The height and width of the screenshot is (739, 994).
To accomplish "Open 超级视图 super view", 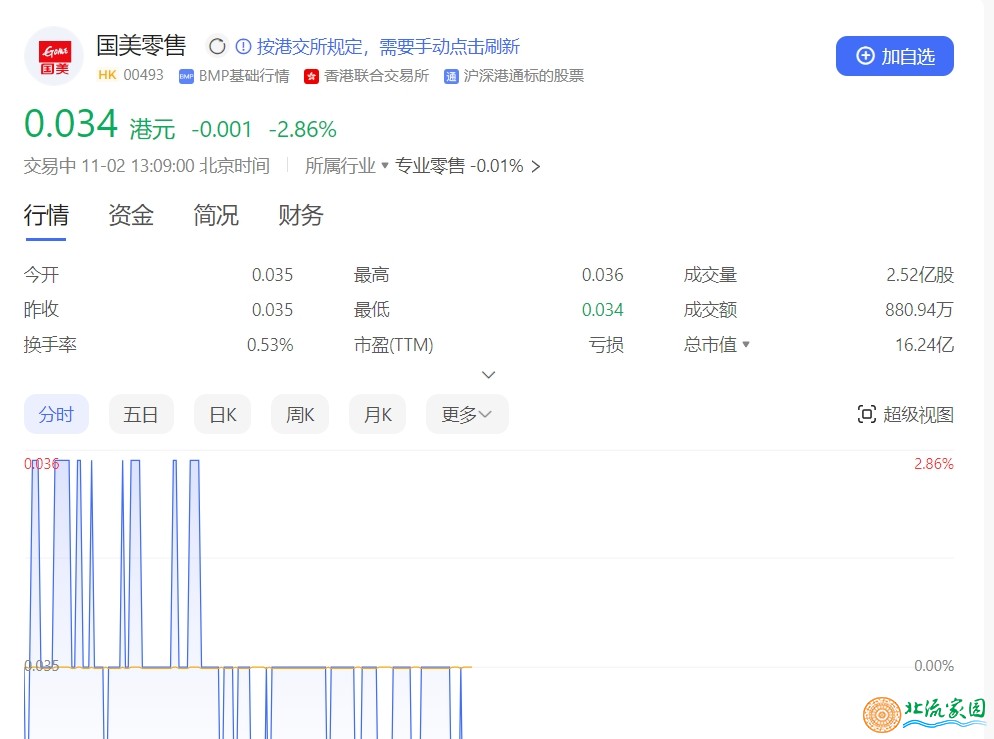I will pos(905,414).
